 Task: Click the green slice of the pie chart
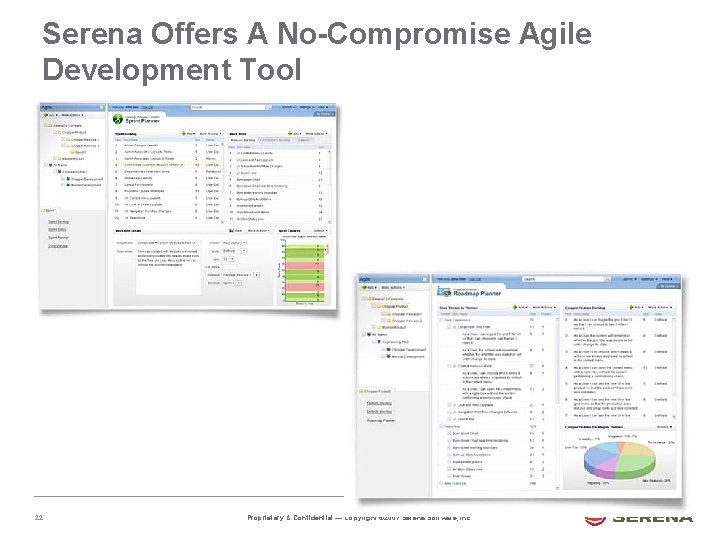[x=636, y=463]
